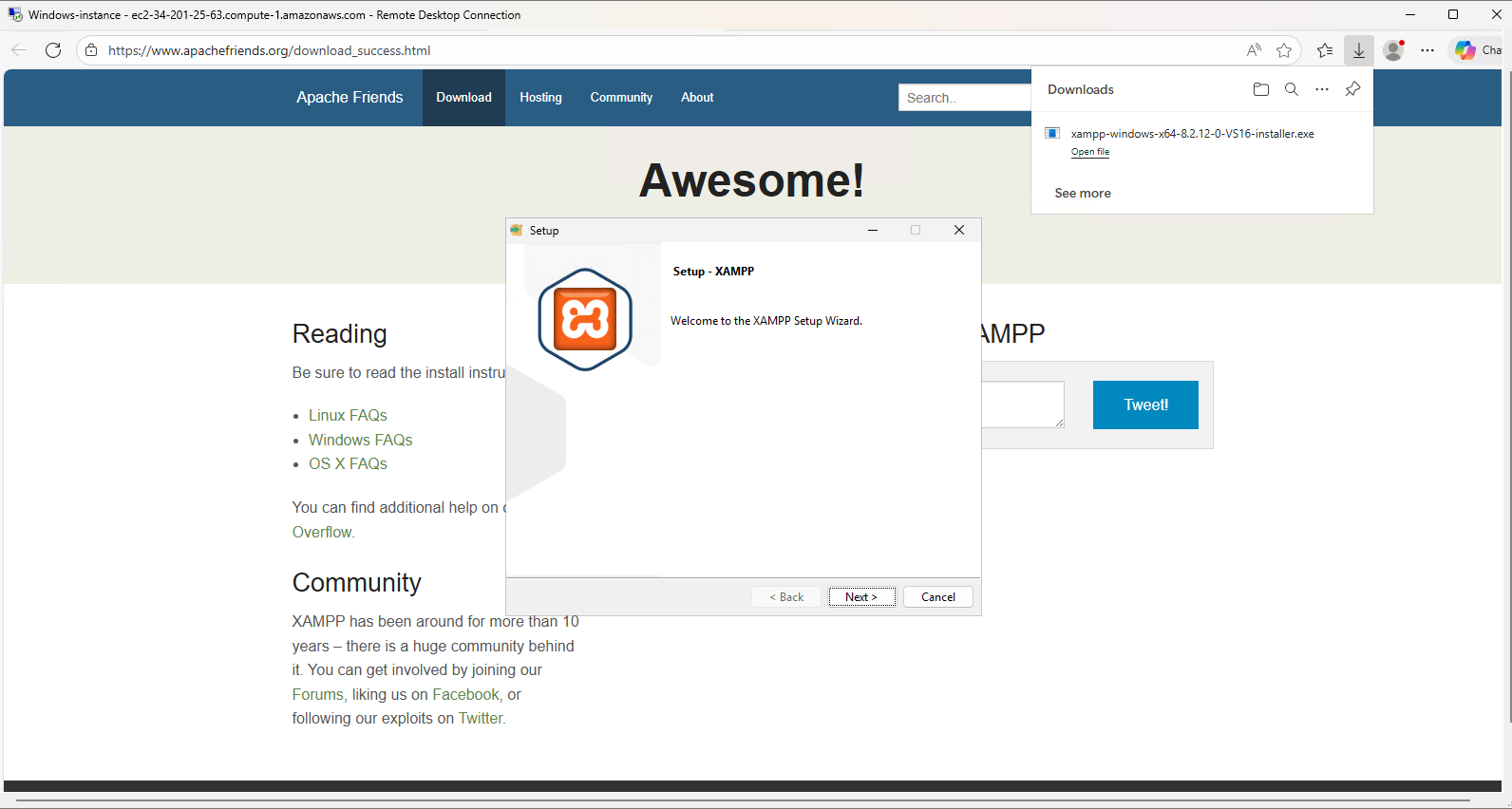Click the XAMPP logo in Setup wizard

(x=585, y=319)
